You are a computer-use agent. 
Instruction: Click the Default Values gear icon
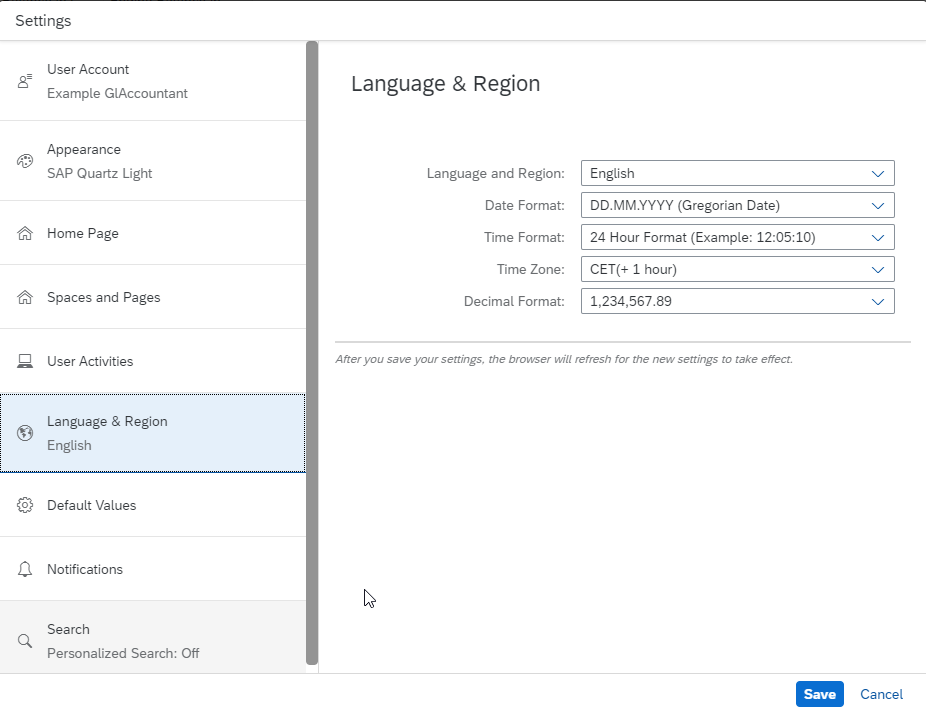25,505
